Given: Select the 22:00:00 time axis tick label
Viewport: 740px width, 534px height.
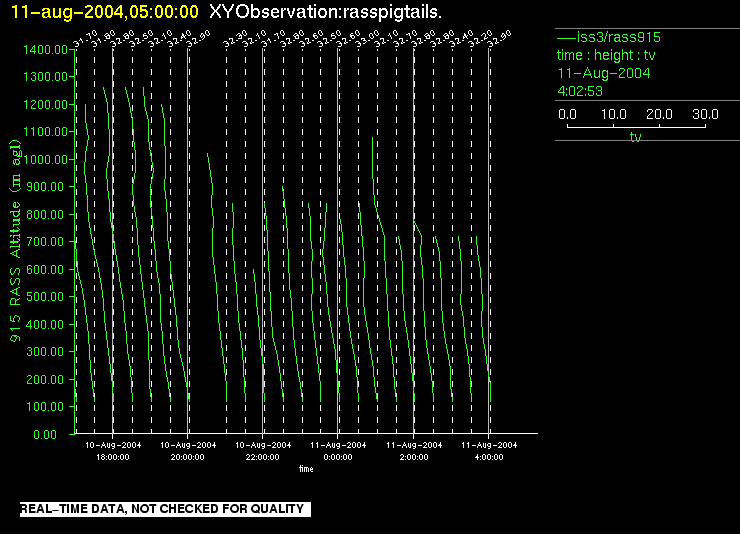Looking at the screenshot, I should tap(263, 456).
